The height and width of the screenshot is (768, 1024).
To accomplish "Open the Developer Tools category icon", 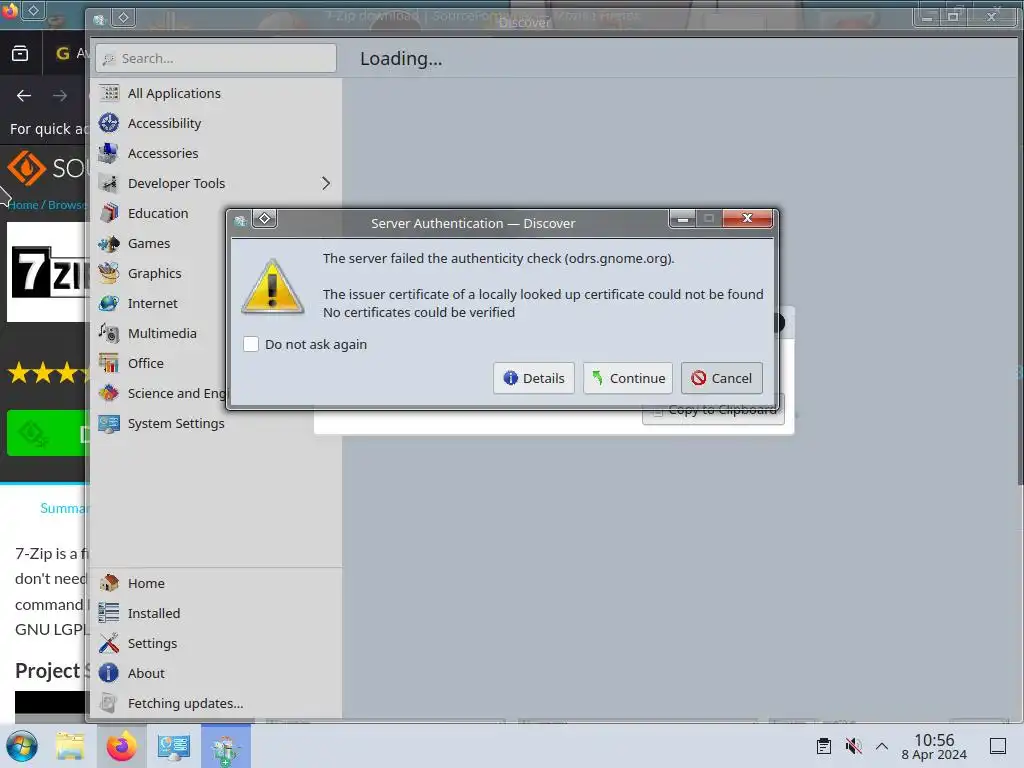I will pos(109,184).
